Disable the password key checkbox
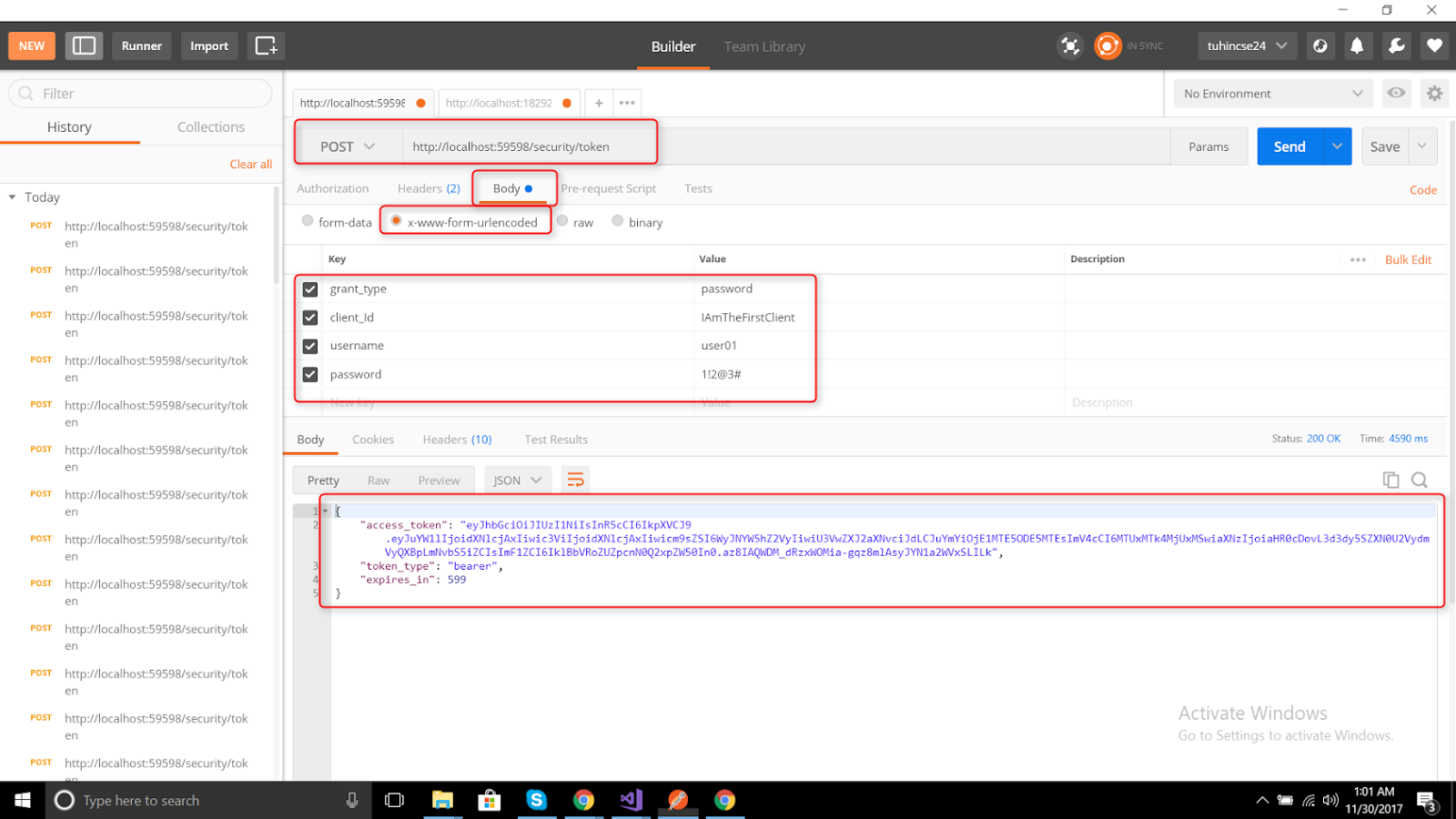The height and width of the screenshot is (819, 1456). [x=309, y=374]
